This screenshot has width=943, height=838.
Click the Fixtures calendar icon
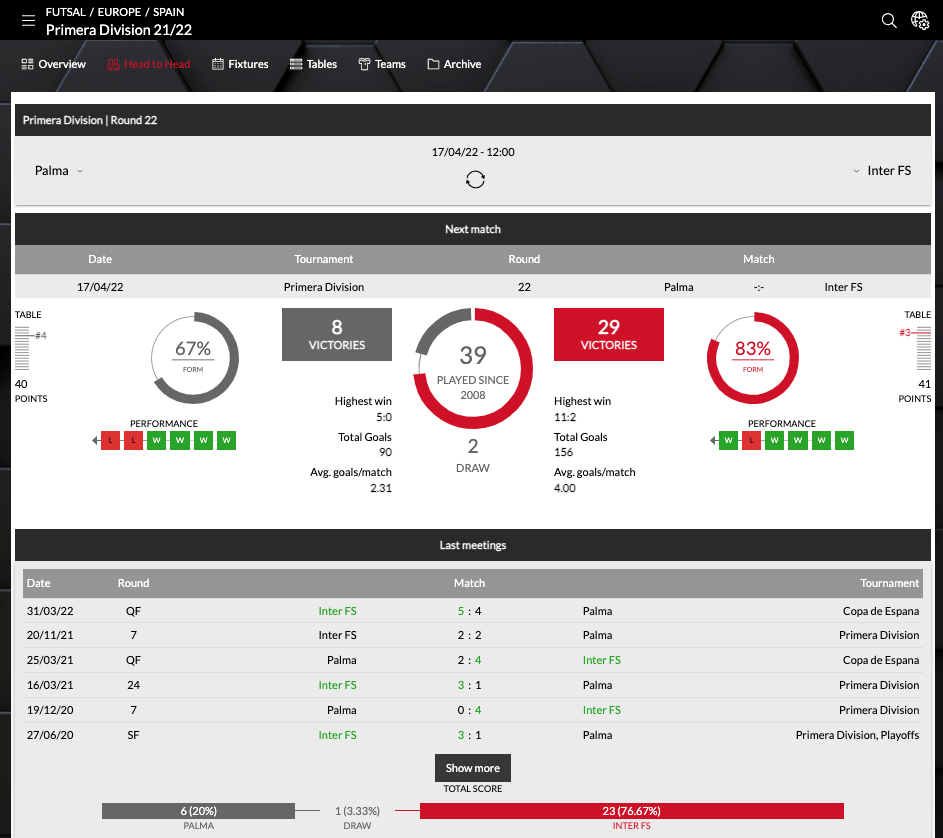(218, 64)
